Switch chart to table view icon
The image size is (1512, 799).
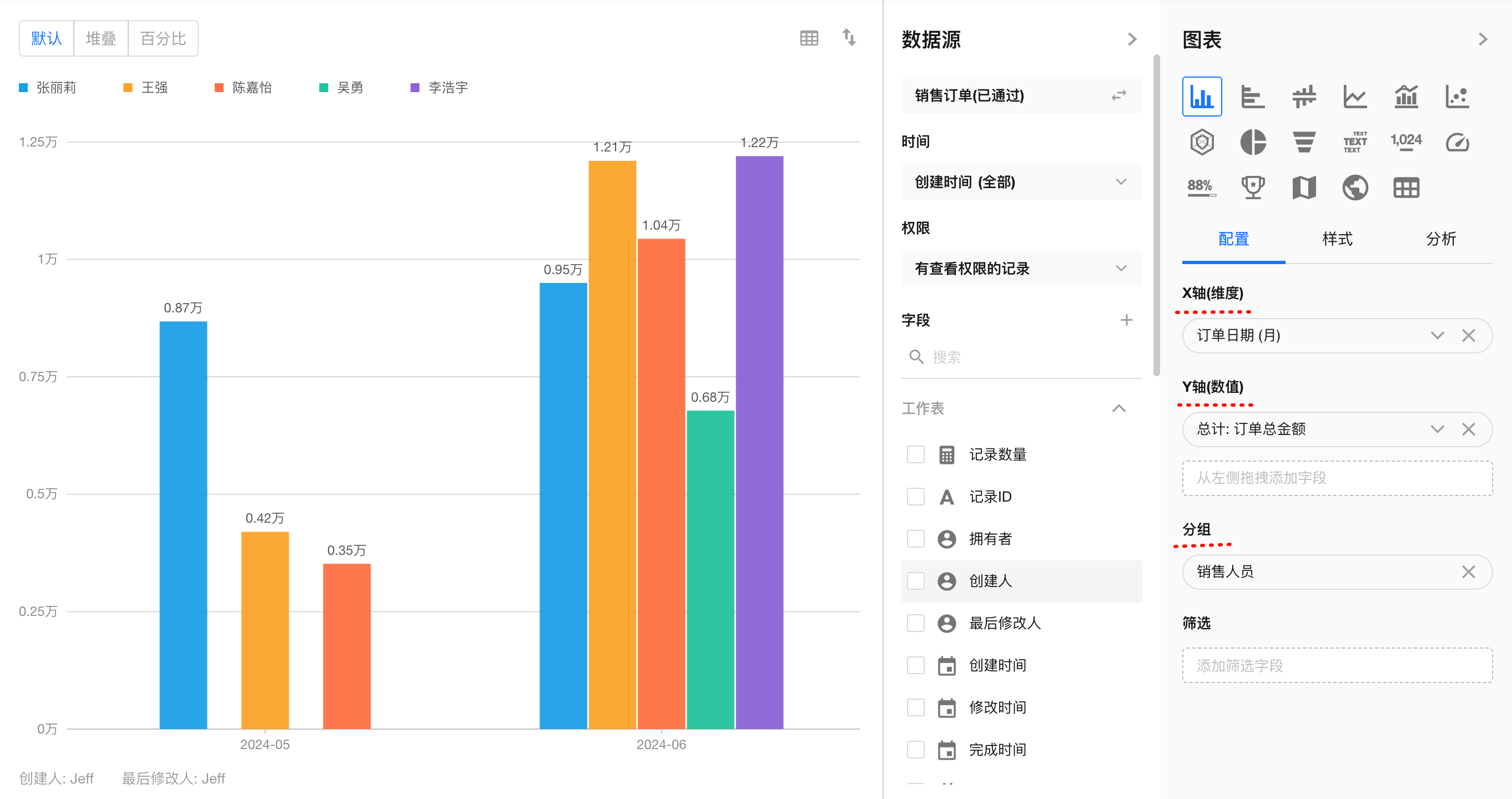click(x=809, y=39)
